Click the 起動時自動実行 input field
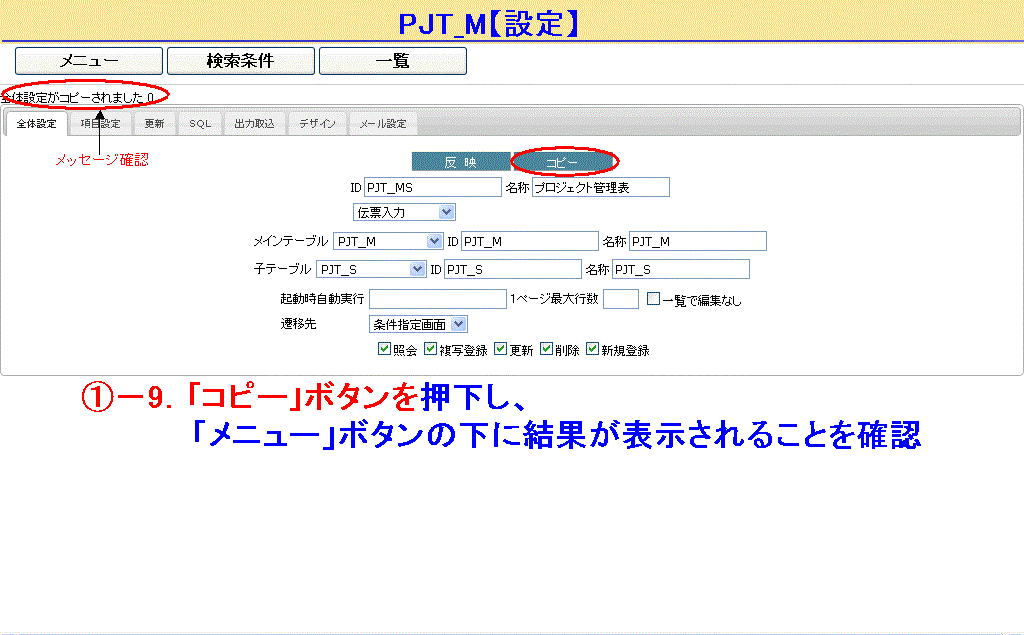 coord(438,299)
